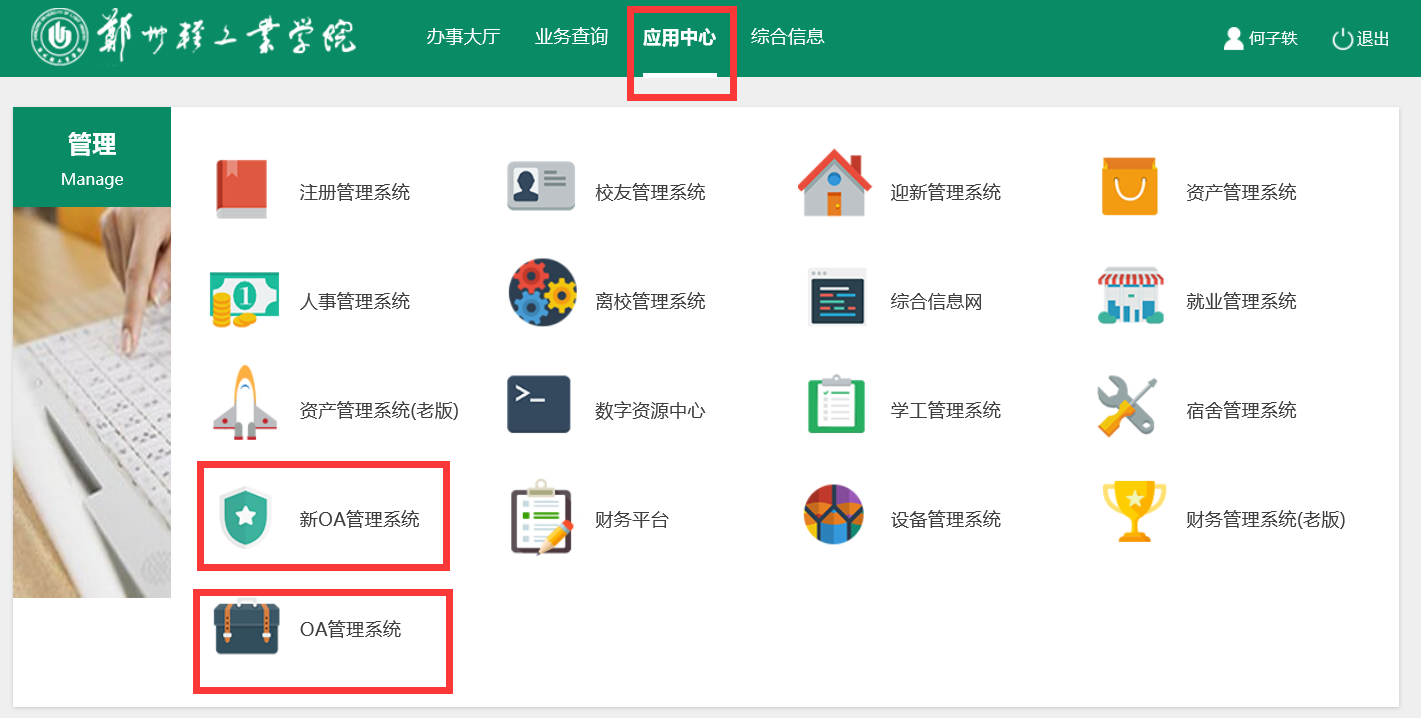This screenshot has width=1421, height=718.
Task: Open the terminal icon for 数字资源中心
Action: click(538, 404)
